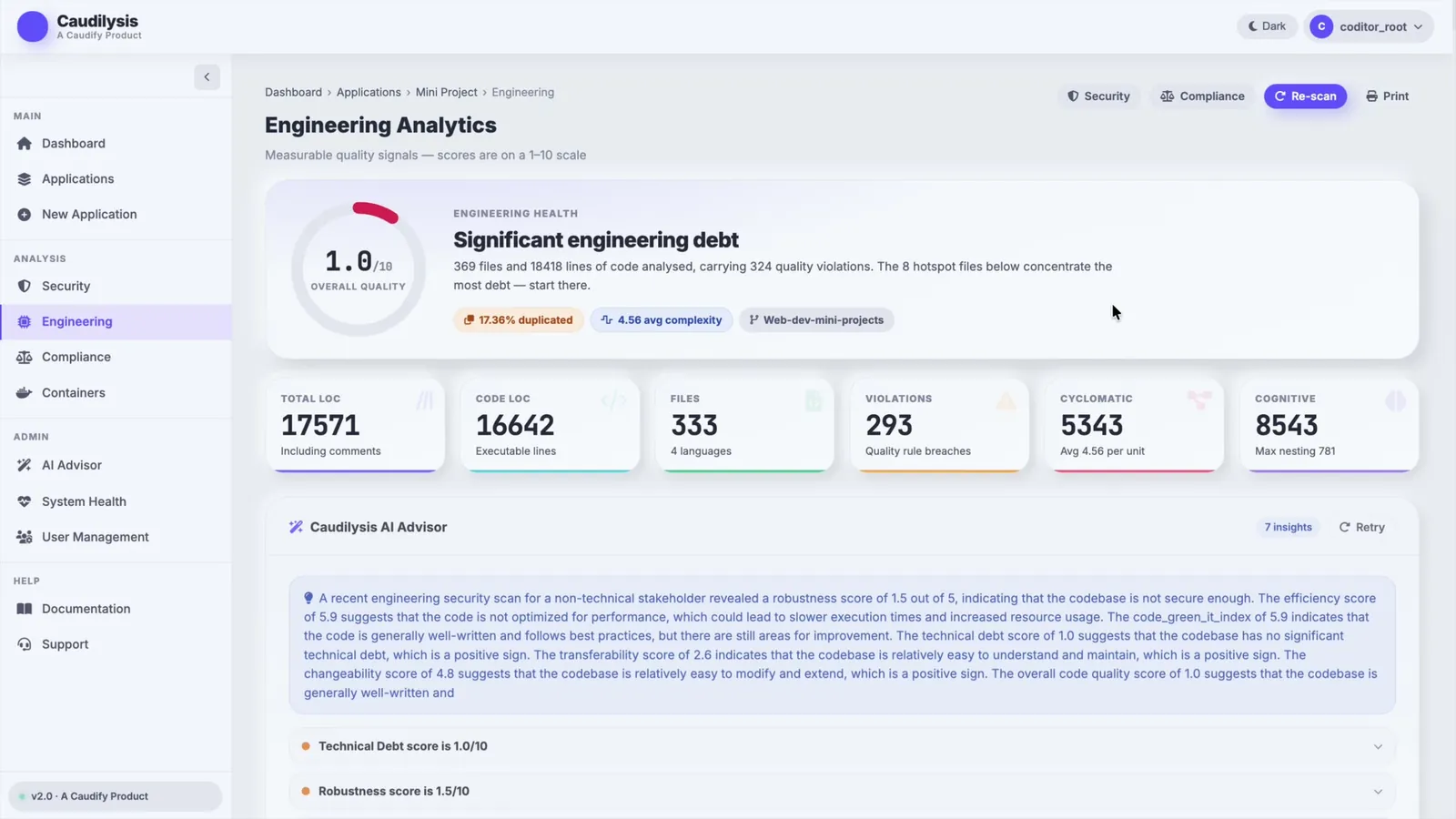Screen dimensions: 1456x819
Task: Open Applications from the sidebar menu
Action: click(116, 179)
